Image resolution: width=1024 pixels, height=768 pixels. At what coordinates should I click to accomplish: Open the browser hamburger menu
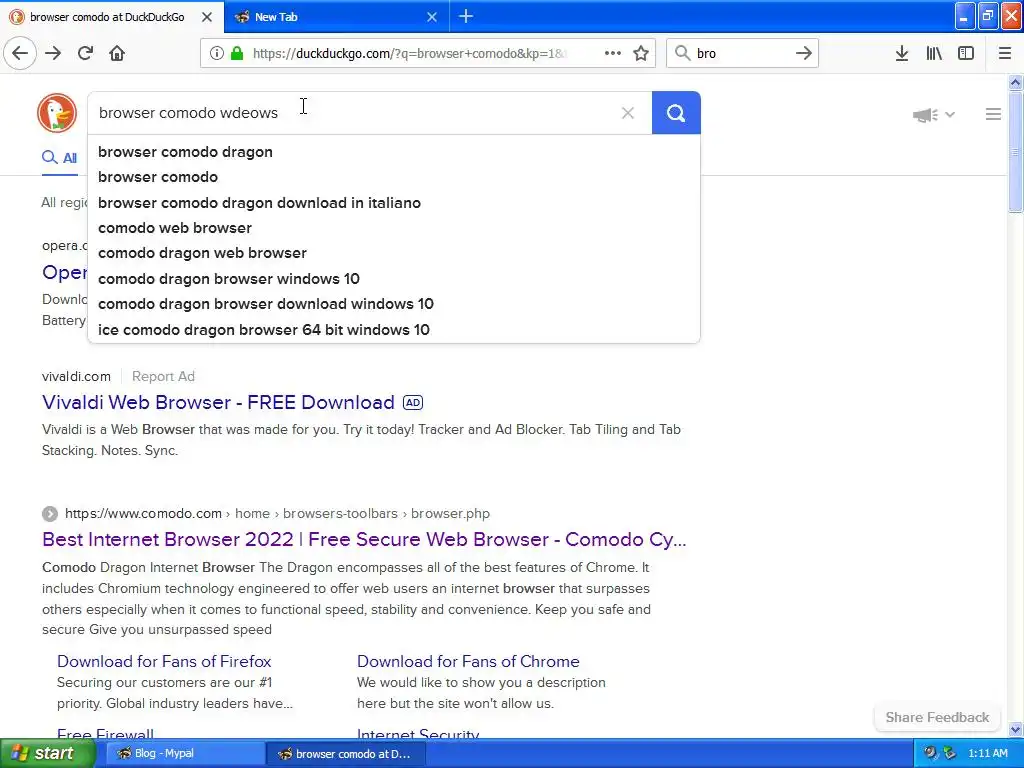point(1004,53)
